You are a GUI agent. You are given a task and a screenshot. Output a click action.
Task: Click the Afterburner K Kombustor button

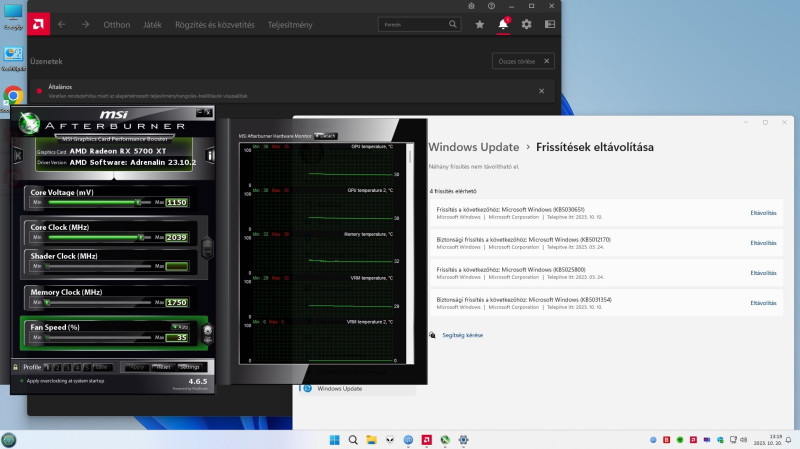click(x=18, y=155)
